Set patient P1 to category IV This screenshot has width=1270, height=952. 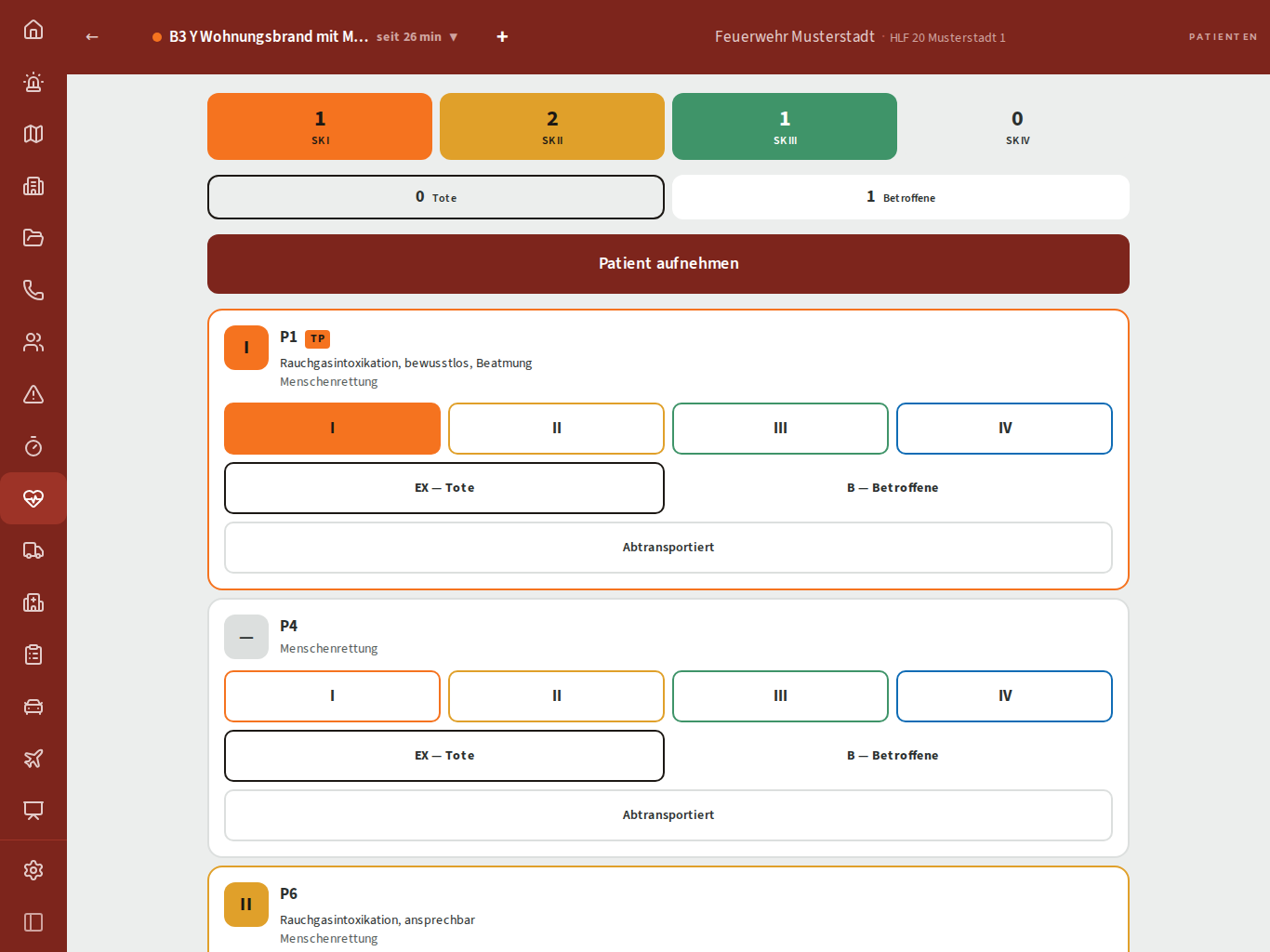click(1004, 429)
